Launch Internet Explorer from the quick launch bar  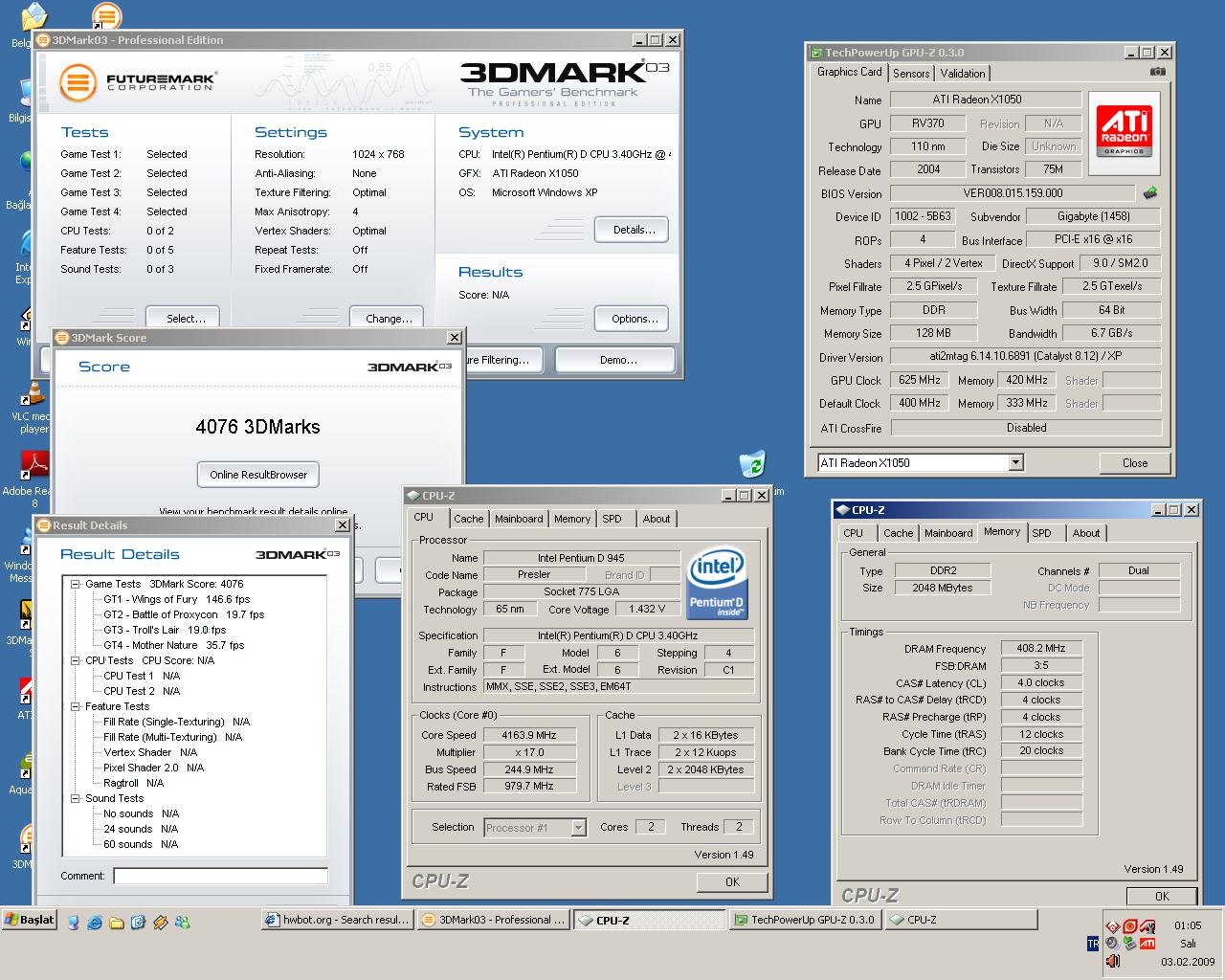95,923
